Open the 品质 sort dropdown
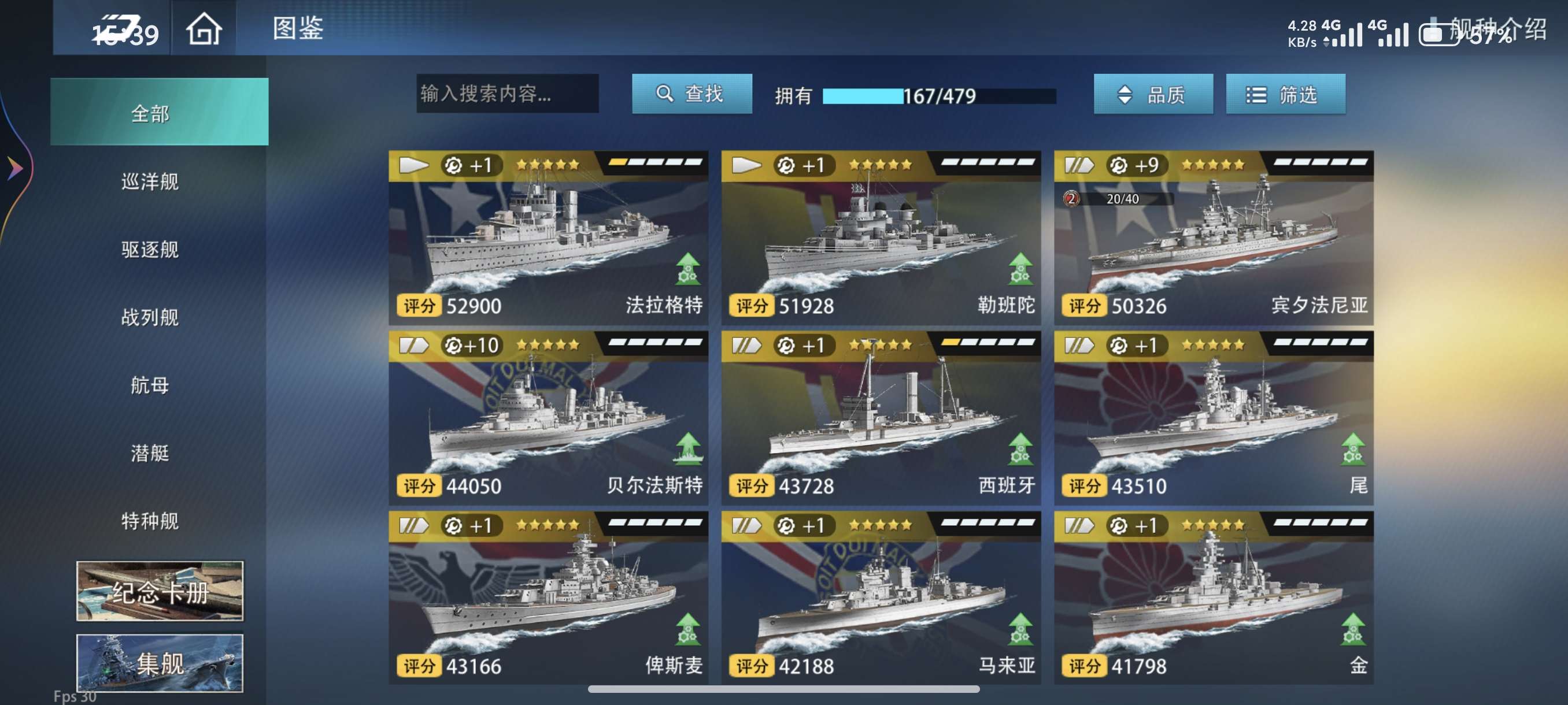 click(x=1153, y=94)
